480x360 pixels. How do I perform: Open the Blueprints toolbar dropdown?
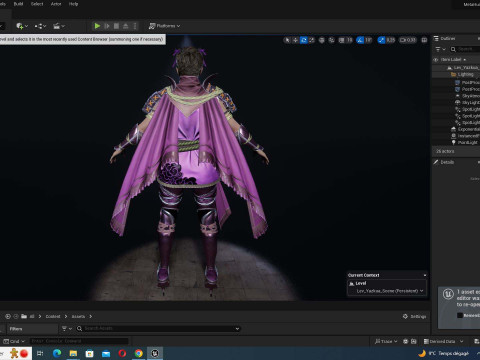pyautogui.click(x=40, y=26)
